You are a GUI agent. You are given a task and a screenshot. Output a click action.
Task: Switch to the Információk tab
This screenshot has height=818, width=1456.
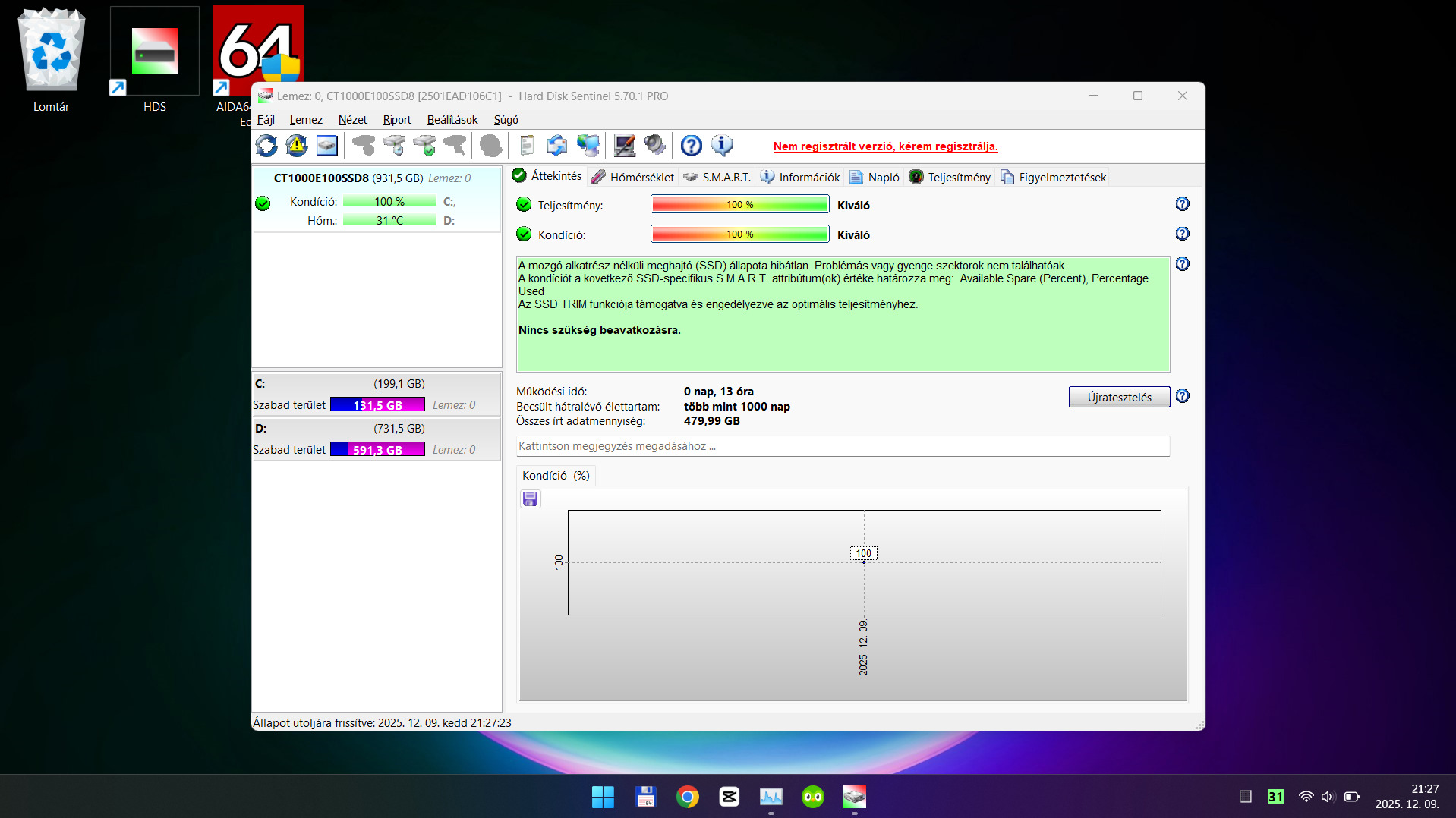point(800,177)
